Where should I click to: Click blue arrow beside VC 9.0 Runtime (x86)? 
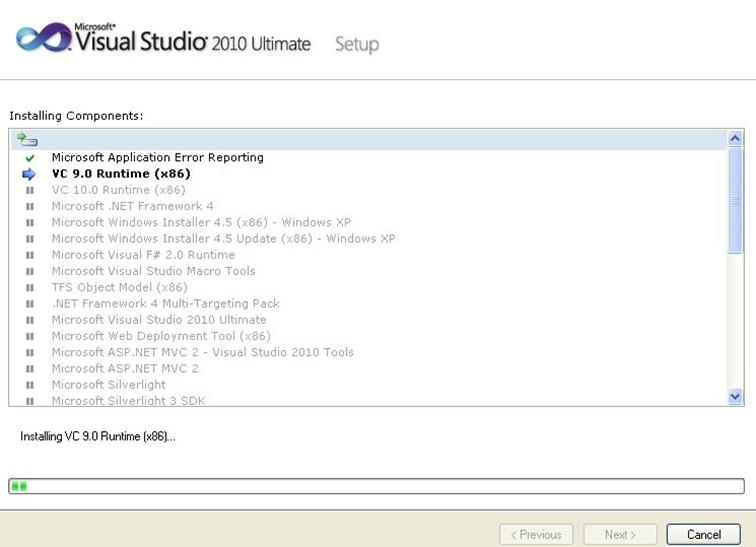point(29,174)
